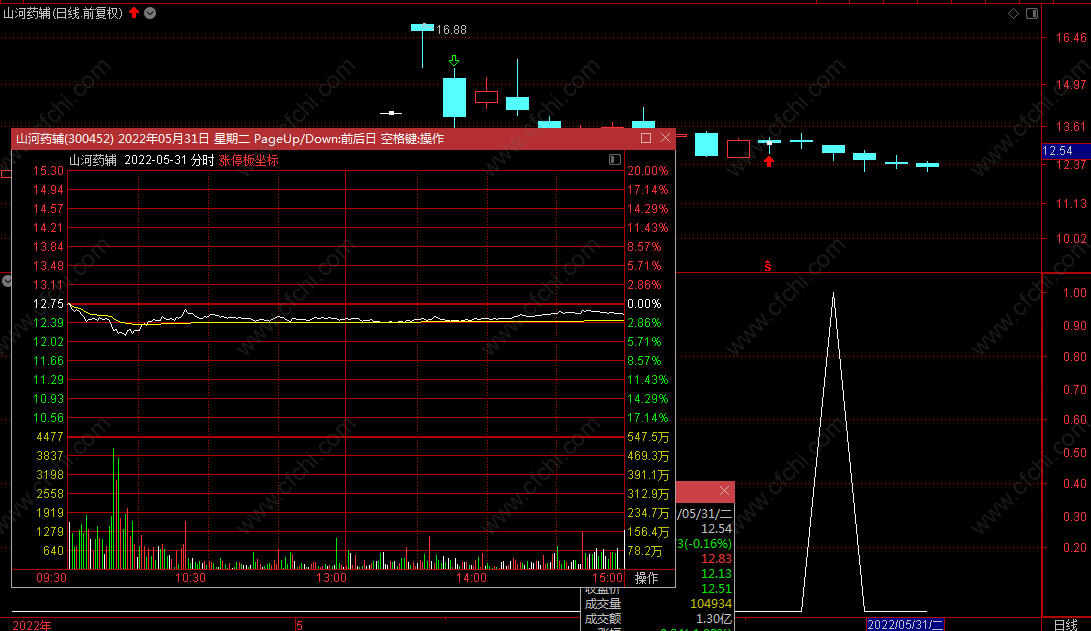Open the circular dropdown next to chart title
This screenshot has width=1091, height=631.
click(x=150, y=13)
